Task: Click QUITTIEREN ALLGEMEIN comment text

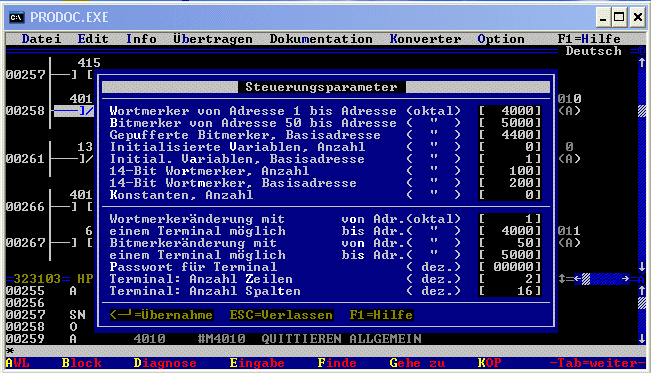Action: coord(341,339)
